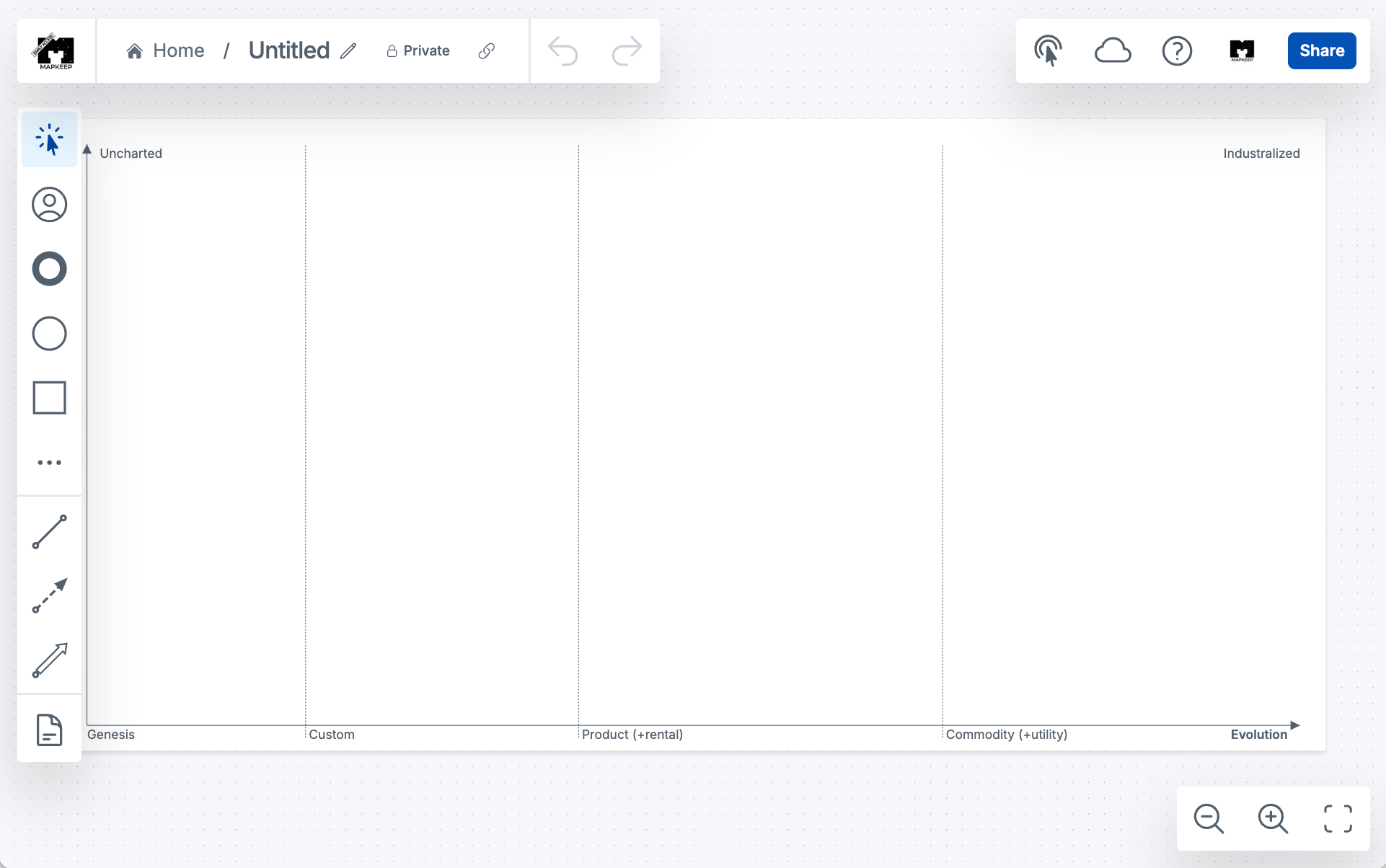
Task: Click the cloud sync icon
Action: pos(1113,50)
